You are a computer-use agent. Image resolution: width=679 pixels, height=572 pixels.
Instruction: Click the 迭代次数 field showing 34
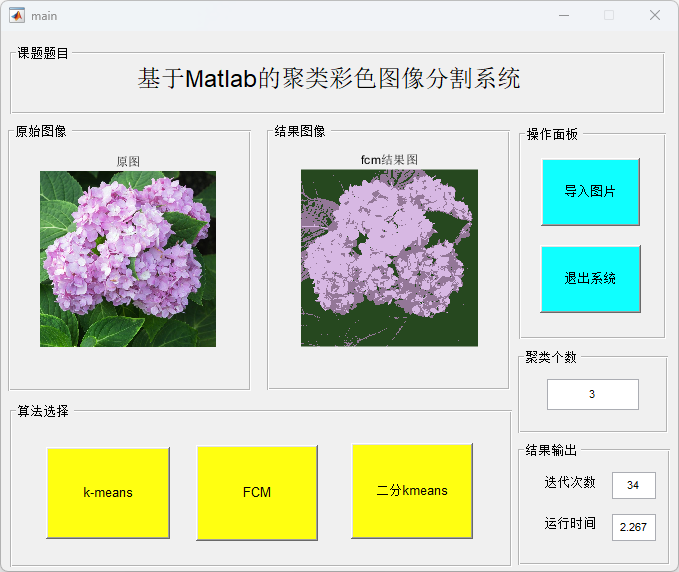point(634,485)
